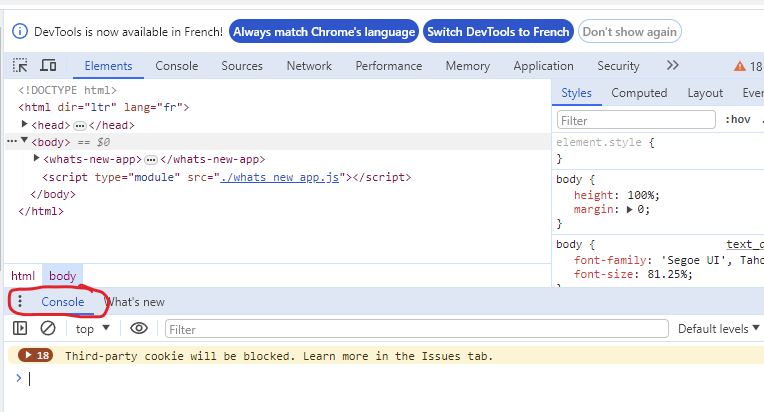Open the Computed styles tab

pyautogui.click(x=639, y=93)
